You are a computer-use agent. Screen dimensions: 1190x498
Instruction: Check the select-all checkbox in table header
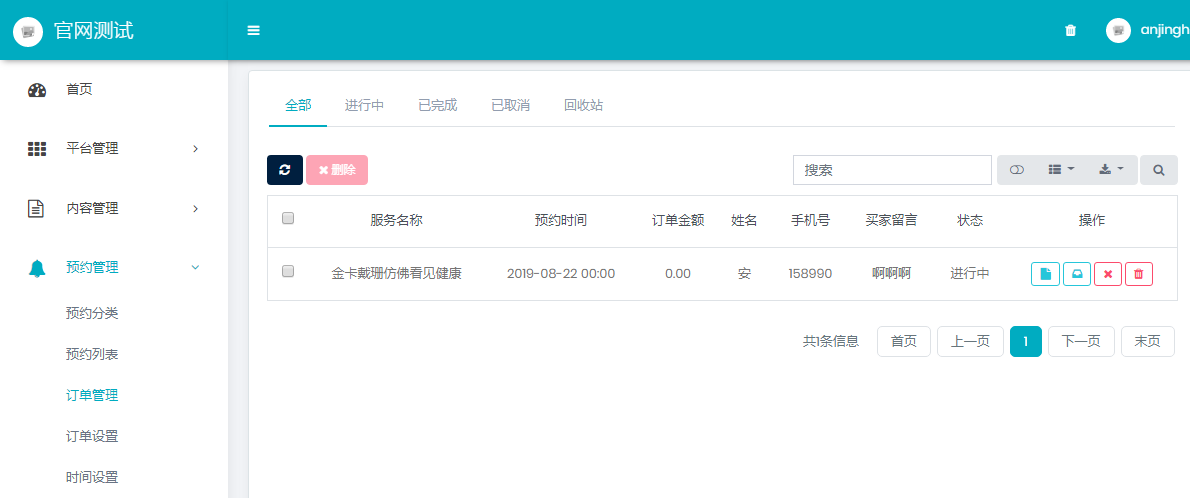pyautogui.click(x=288, y=218)
